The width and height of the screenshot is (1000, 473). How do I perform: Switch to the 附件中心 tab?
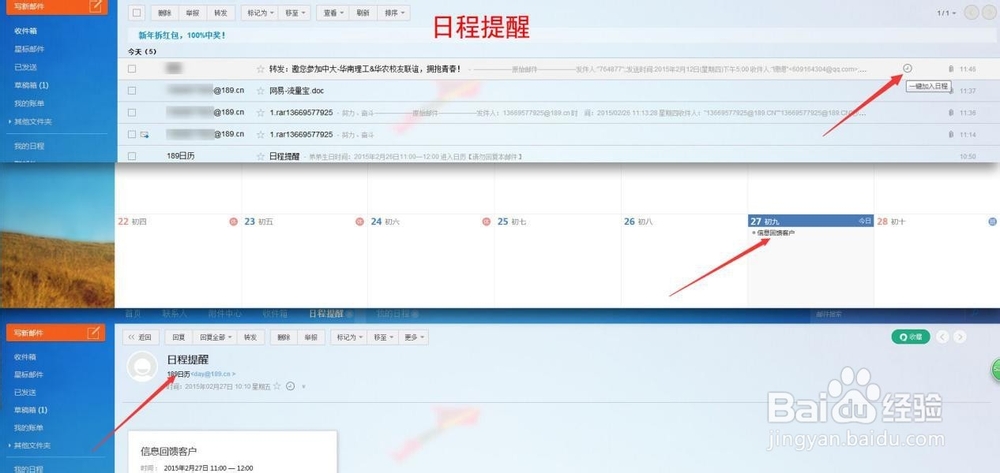[224, 314]
